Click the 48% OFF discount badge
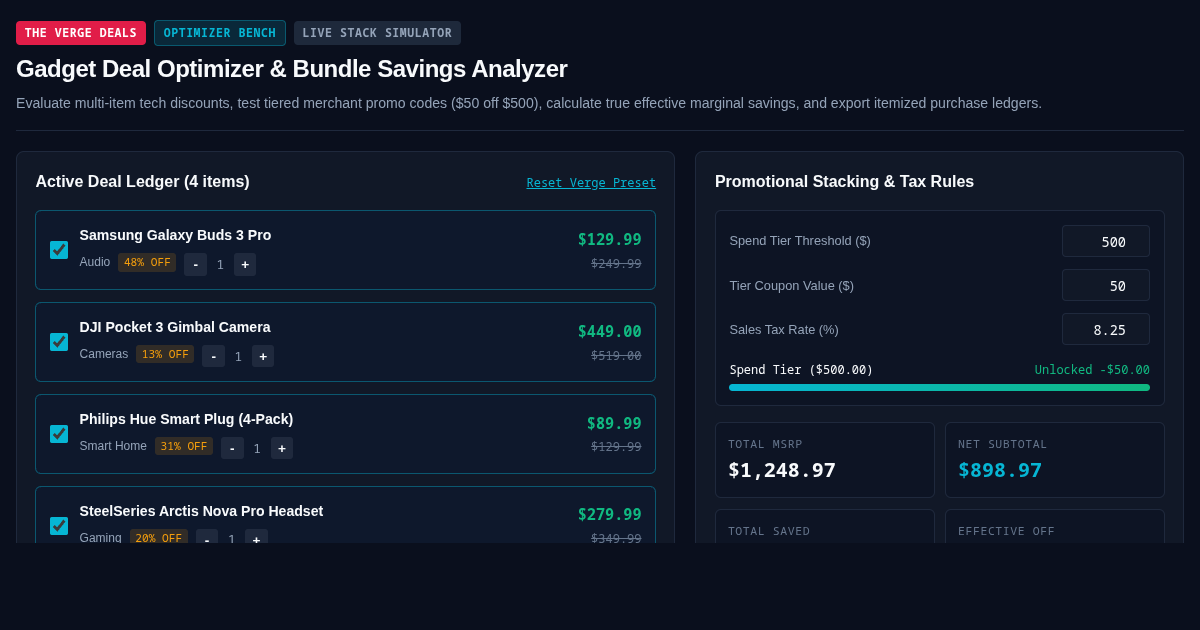 (x=147, y=263)
